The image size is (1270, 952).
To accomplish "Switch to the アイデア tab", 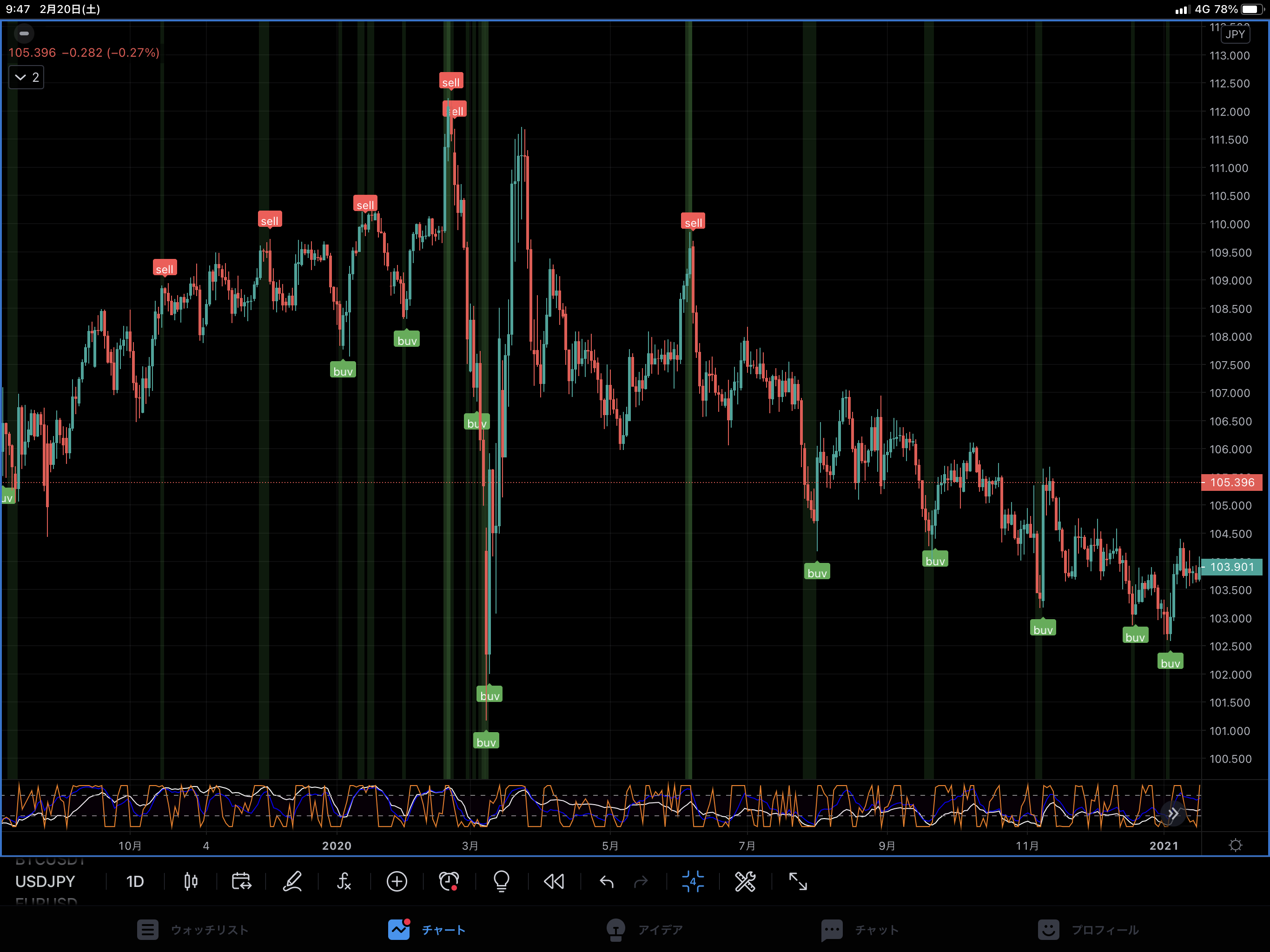I will [x=644, y=930].
